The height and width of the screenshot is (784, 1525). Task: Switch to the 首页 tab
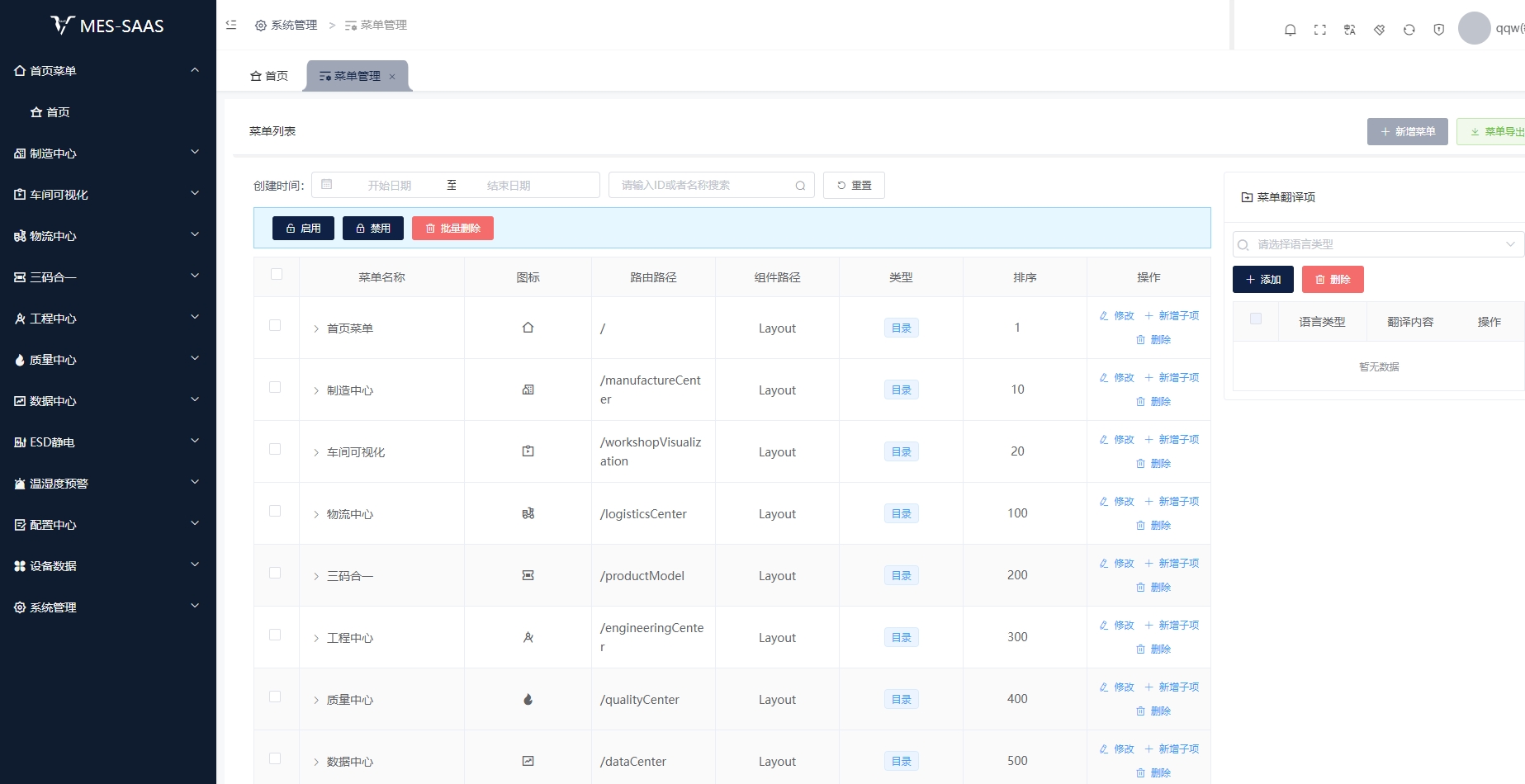tap(269, 76)
